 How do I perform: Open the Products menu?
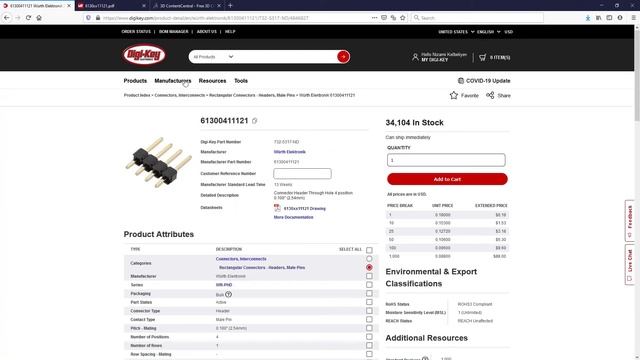coord(135,81)
